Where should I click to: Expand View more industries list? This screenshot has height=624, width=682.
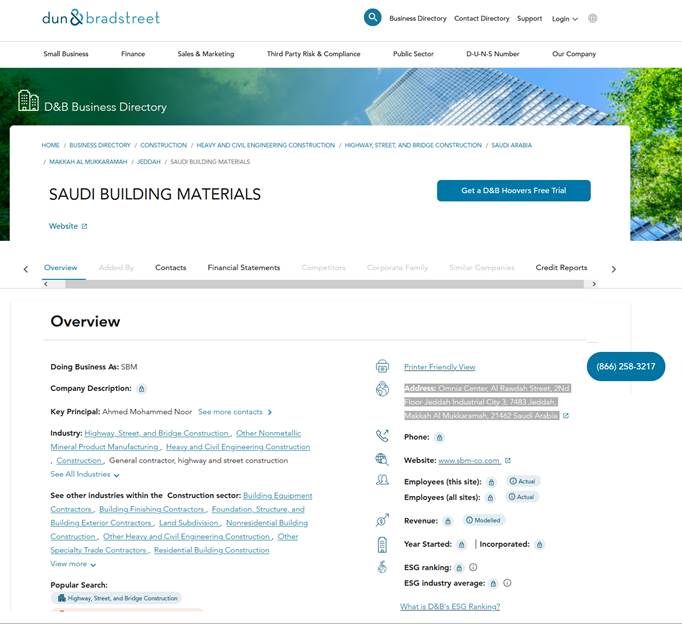coord(73,564)
